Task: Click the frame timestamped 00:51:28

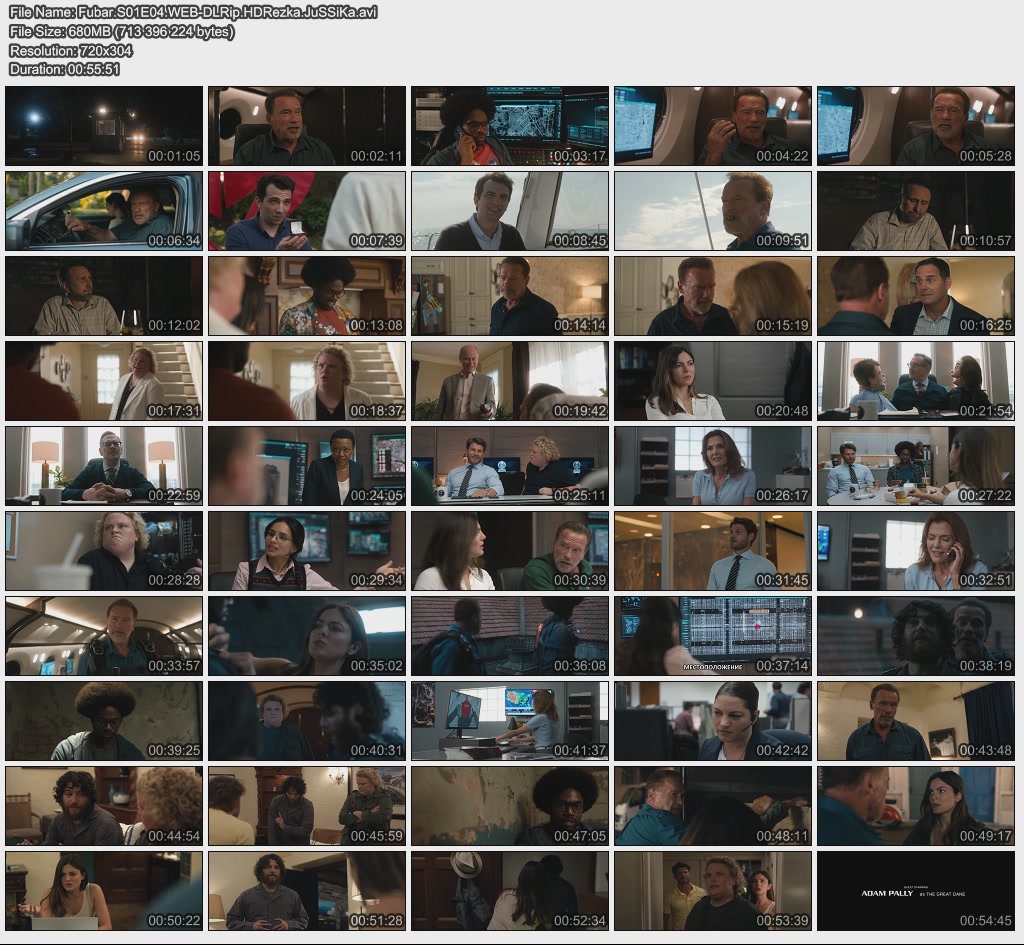Action: coord(307,891)
